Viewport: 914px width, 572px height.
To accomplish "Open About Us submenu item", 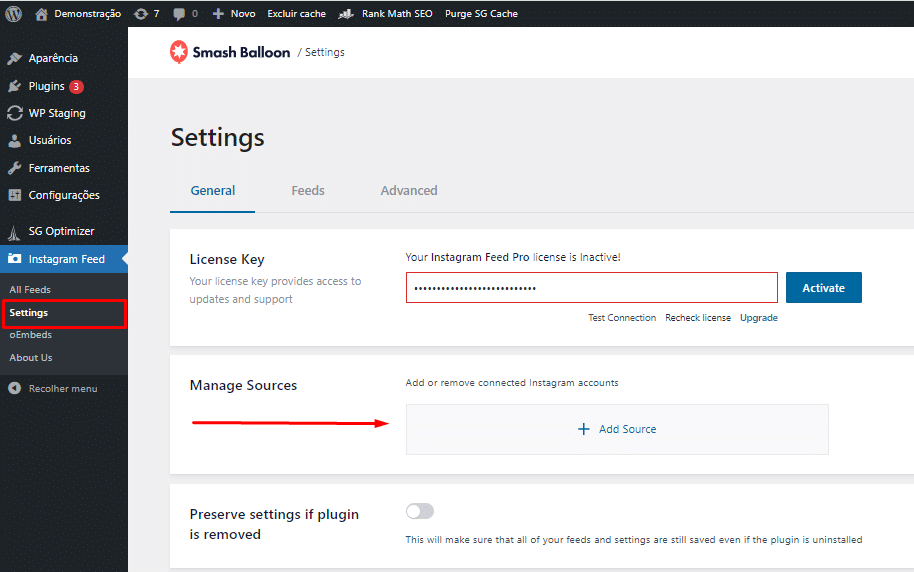I will tap(30, 358).
